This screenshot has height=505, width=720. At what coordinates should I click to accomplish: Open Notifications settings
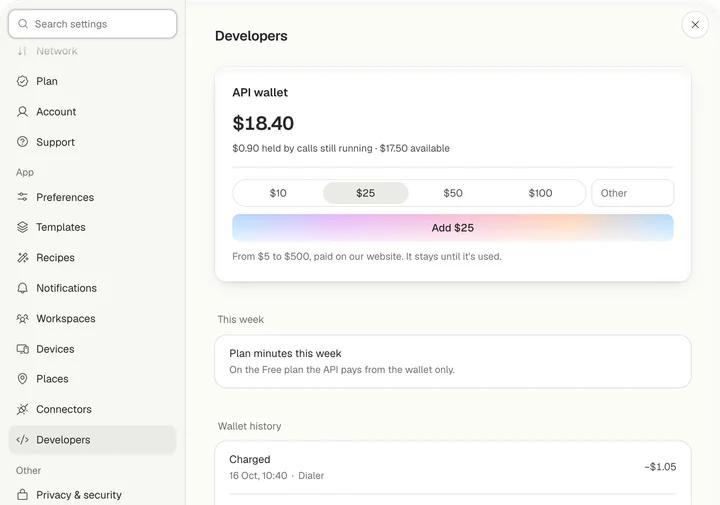[92, 288]
